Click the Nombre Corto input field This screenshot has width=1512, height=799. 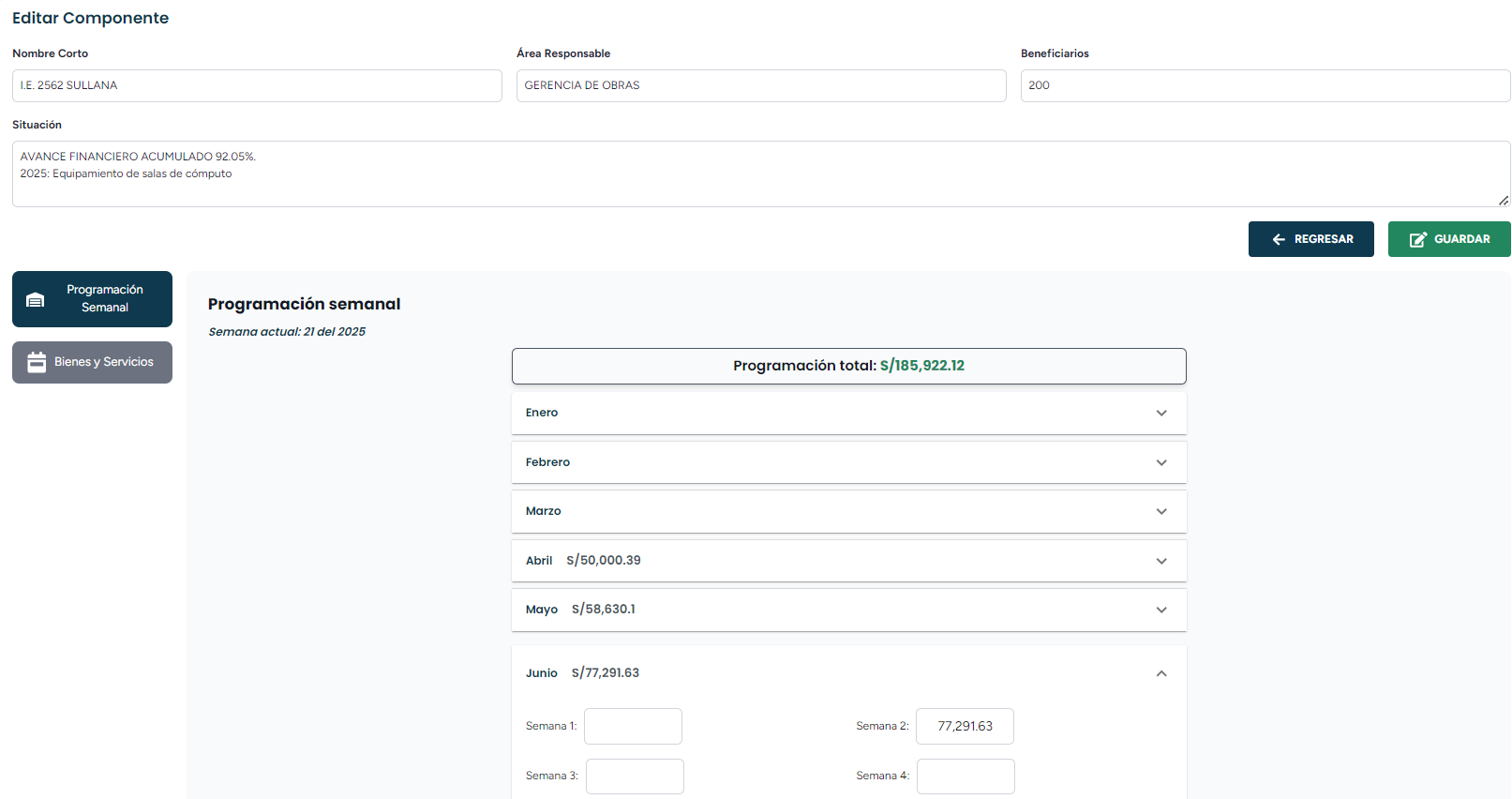pos(257,85)
